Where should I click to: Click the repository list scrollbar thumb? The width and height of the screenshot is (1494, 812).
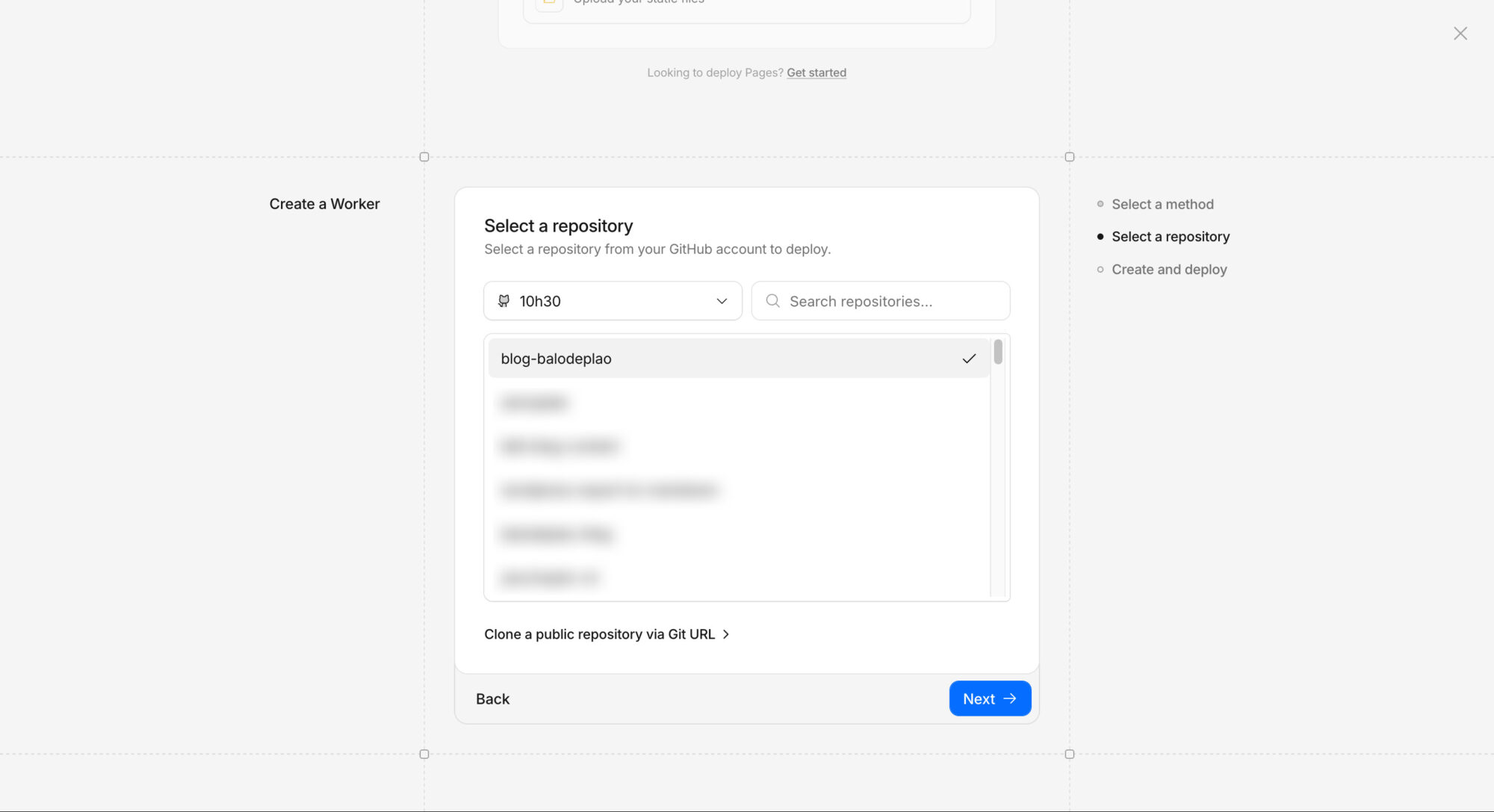pyautogui.click(x=998, y=352)
